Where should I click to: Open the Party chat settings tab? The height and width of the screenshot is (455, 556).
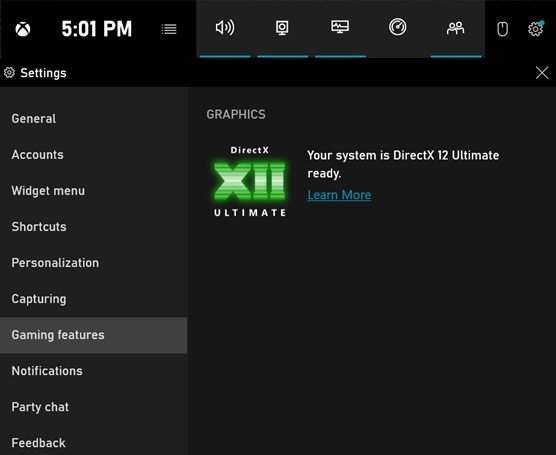coord(94,407)
